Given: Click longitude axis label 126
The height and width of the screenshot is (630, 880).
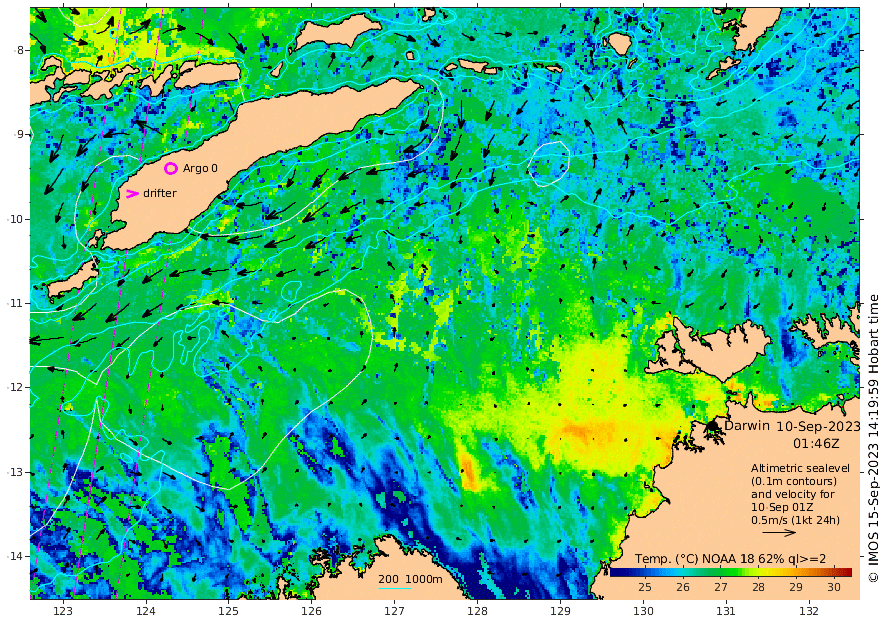Looking at the screenshot, I should click(311, 611).
